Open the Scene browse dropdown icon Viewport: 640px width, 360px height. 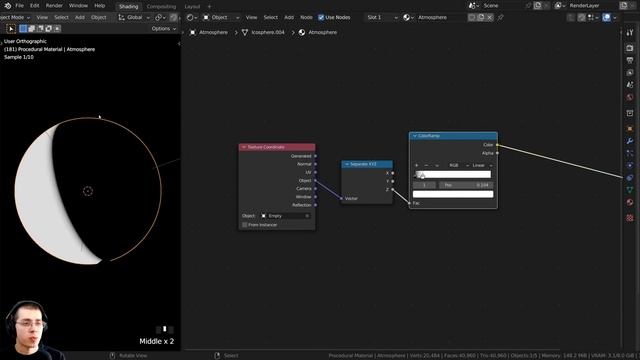point(473,6)
